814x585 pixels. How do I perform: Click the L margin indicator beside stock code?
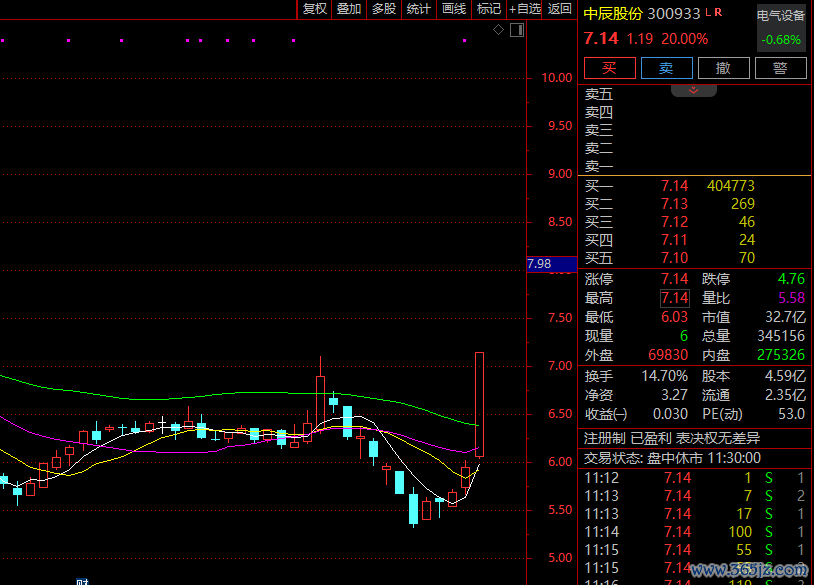pyautogui.click(x=708, y=12)
